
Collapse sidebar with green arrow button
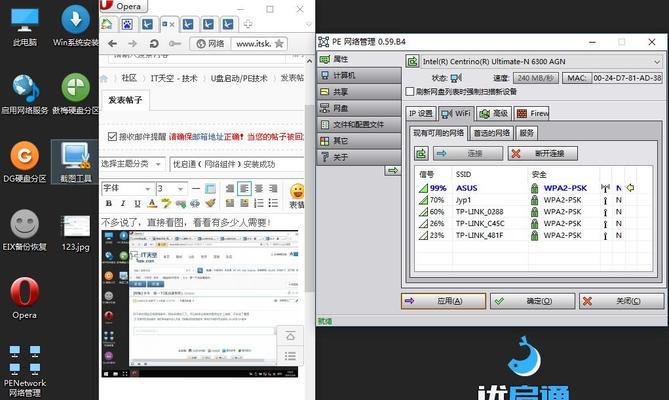click(x=393, y=171)
